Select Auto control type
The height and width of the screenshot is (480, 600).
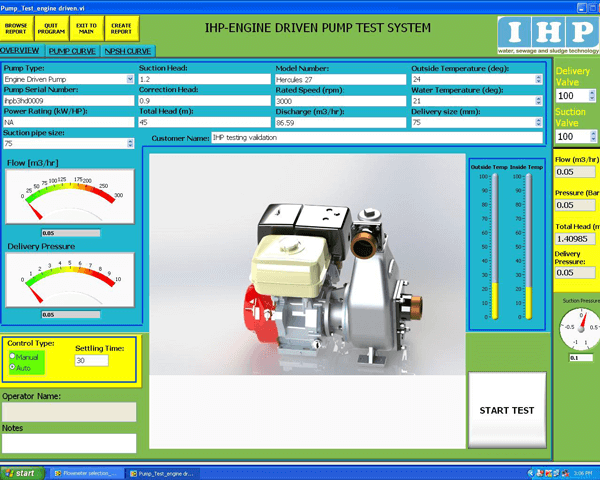(x=11, y=367)
